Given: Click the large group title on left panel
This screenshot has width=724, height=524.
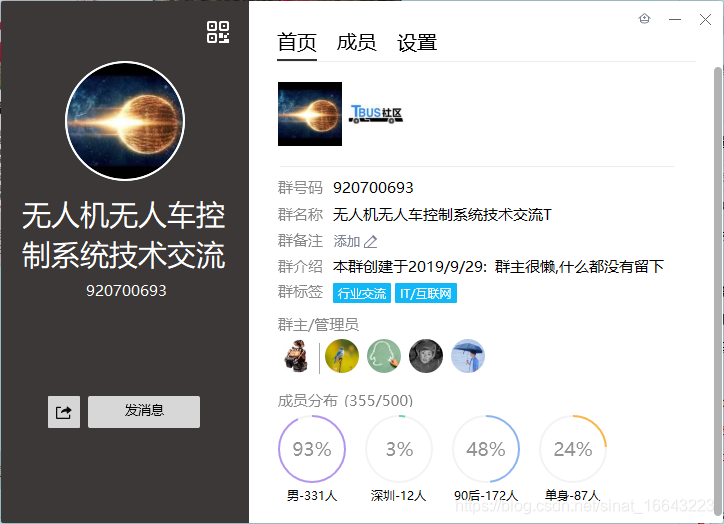Looking at the screenshot, I should (x=124, y=235).
